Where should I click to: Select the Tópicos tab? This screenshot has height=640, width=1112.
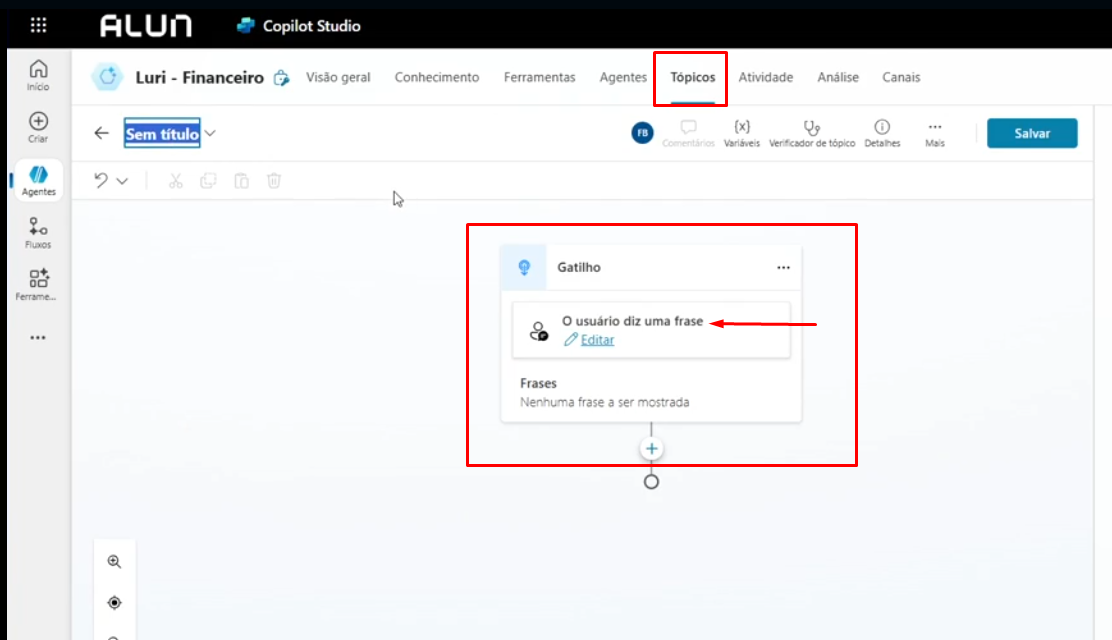[x=693, y=77]
